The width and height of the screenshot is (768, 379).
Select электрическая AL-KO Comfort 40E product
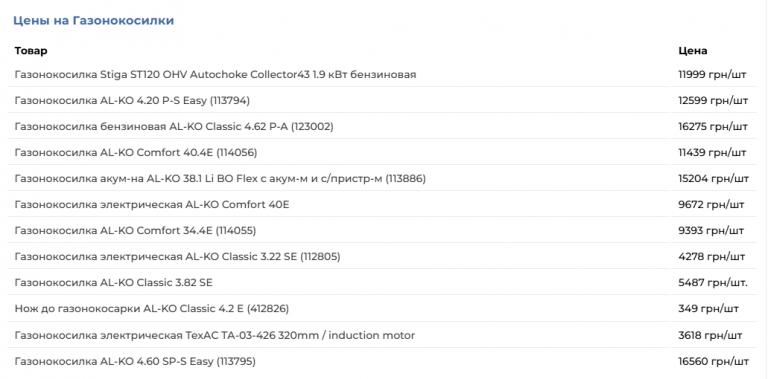click(x=152, y=204)
